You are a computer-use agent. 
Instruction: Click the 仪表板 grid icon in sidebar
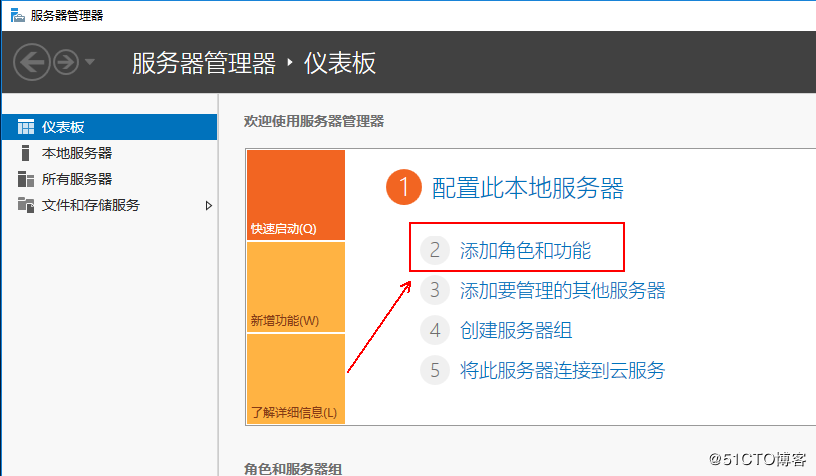26,127
